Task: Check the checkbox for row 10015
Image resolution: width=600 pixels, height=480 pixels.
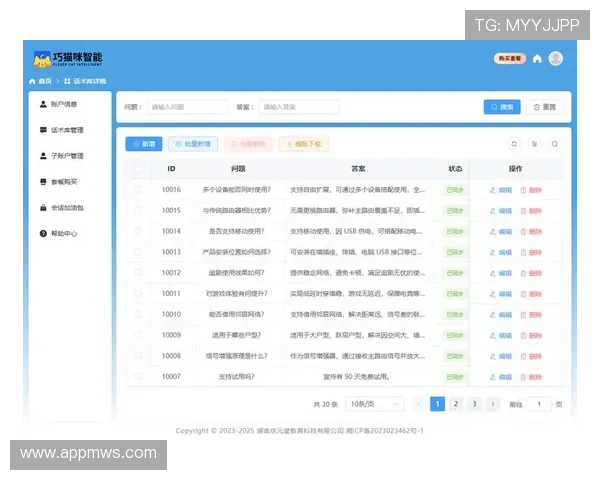Action: point(138,210)
